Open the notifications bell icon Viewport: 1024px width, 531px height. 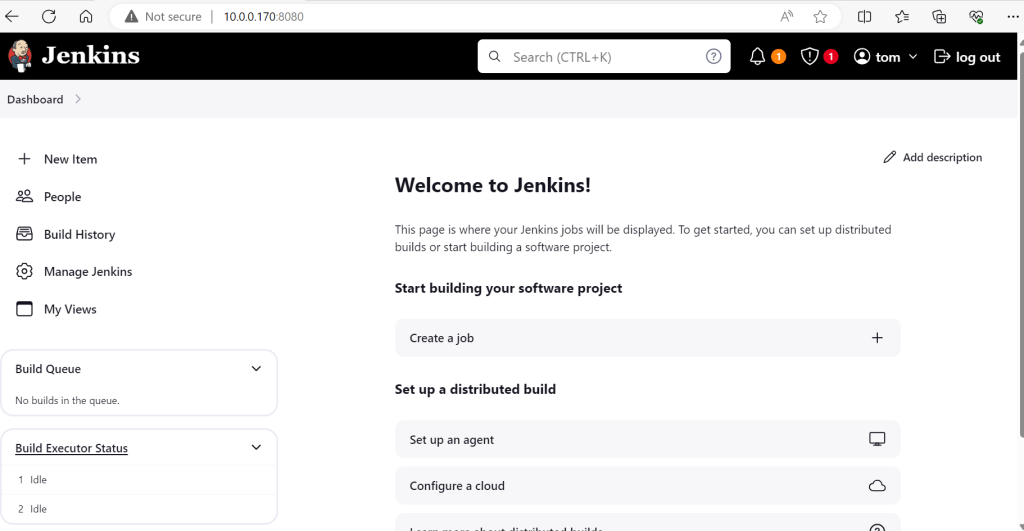(x=757, y=57)
